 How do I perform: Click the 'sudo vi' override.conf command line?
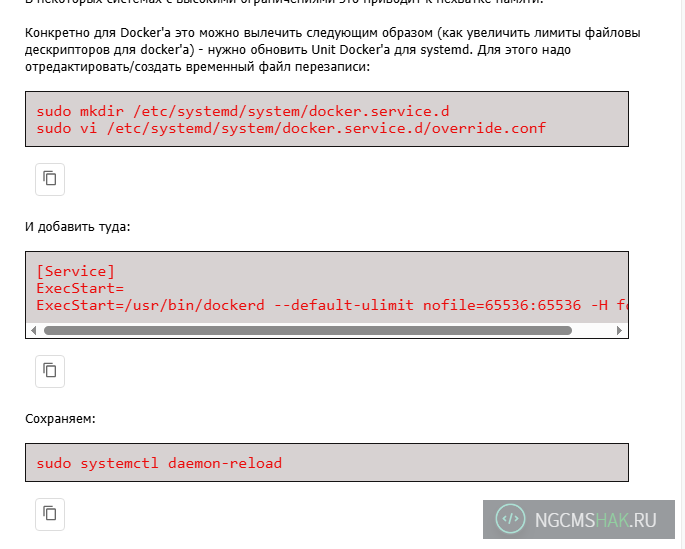coord(291,128)
